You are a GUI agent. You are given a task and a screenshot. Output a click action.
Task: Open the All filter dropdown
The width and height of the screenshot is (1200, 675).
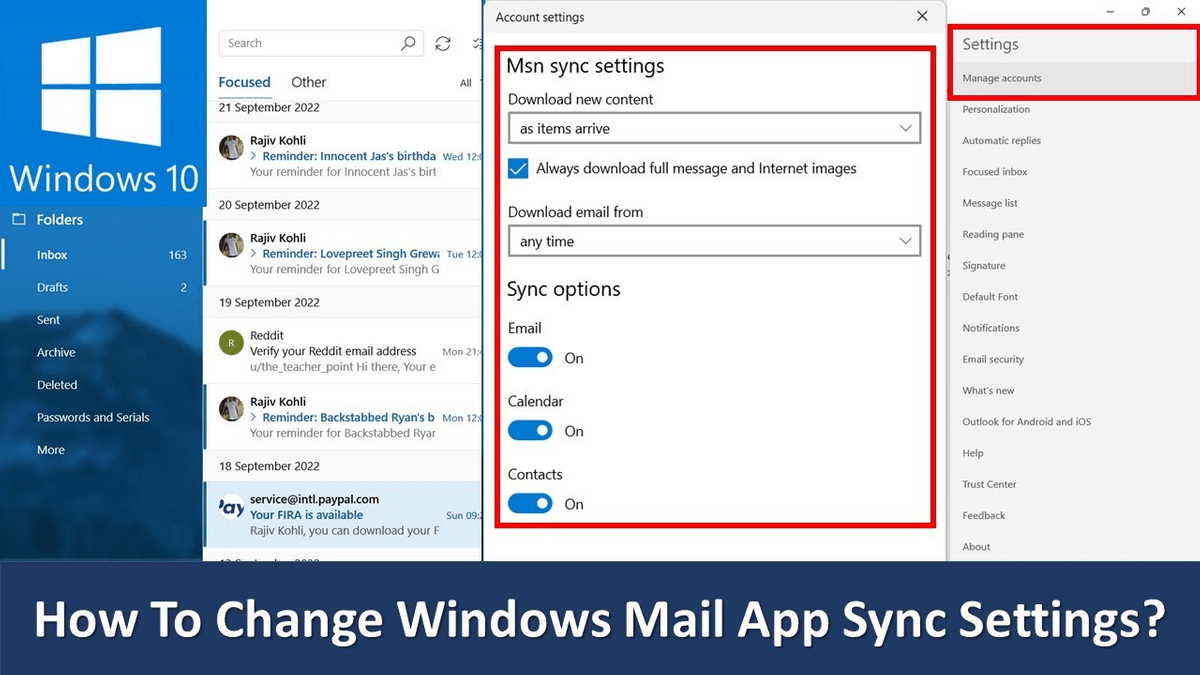point(467,83)
